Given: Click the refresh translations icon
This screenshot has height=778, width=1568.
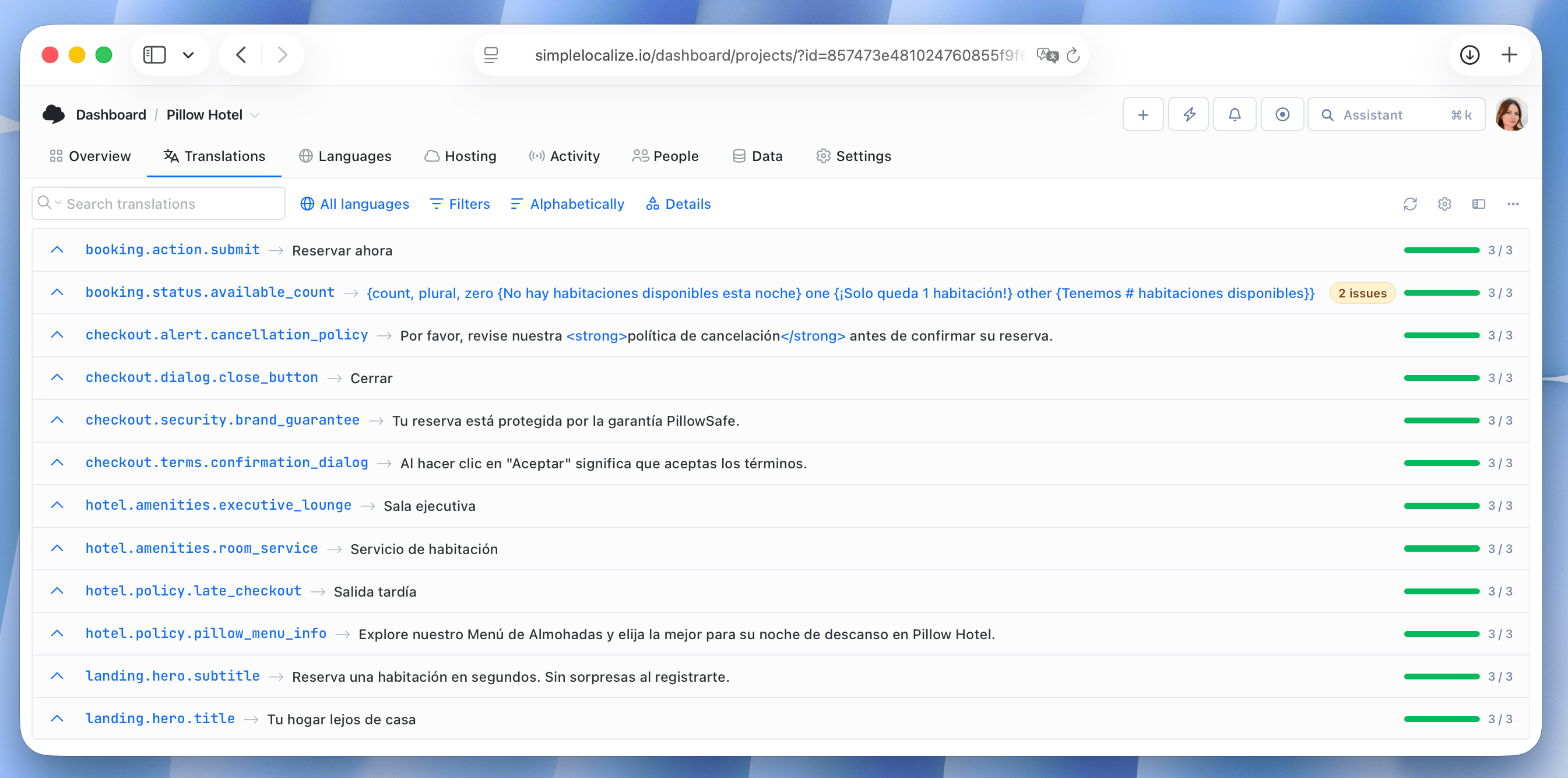Looking at the screenshot, I should [x=1409, y=204].
